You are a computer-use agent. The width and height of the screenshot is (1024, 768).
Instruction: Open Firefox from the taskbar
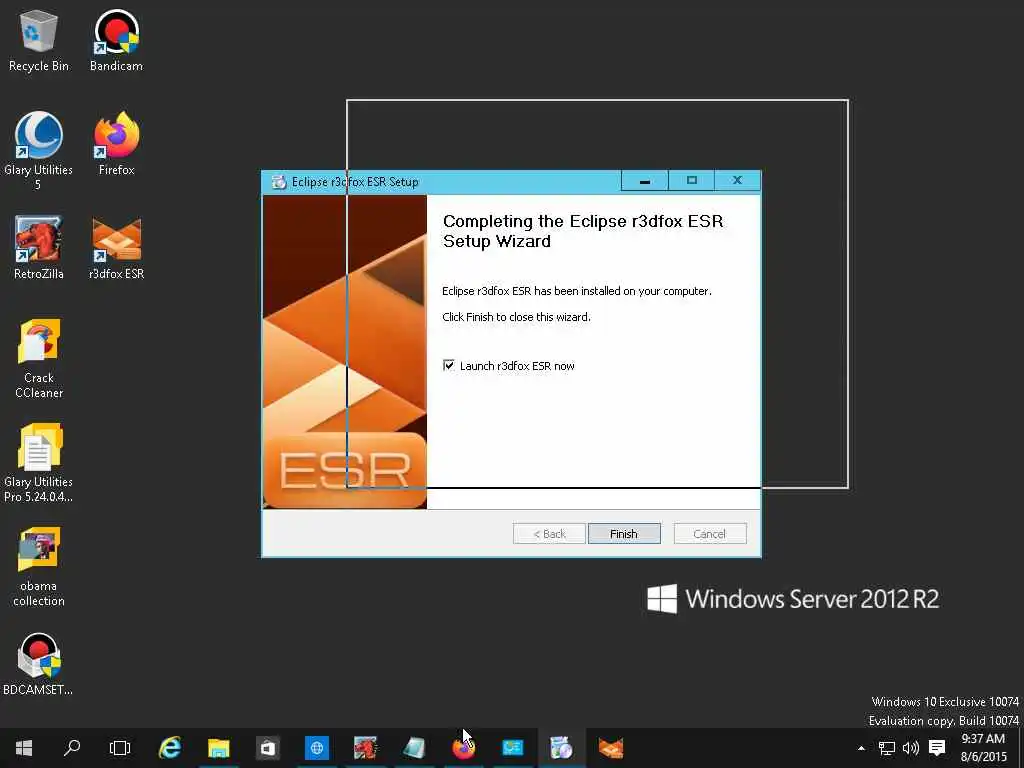tap(464, 748)
